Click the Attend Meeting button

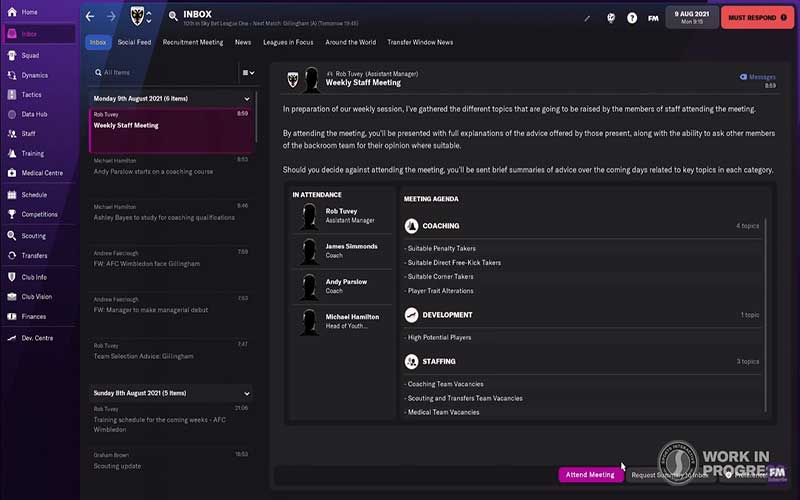coord(589,475)
